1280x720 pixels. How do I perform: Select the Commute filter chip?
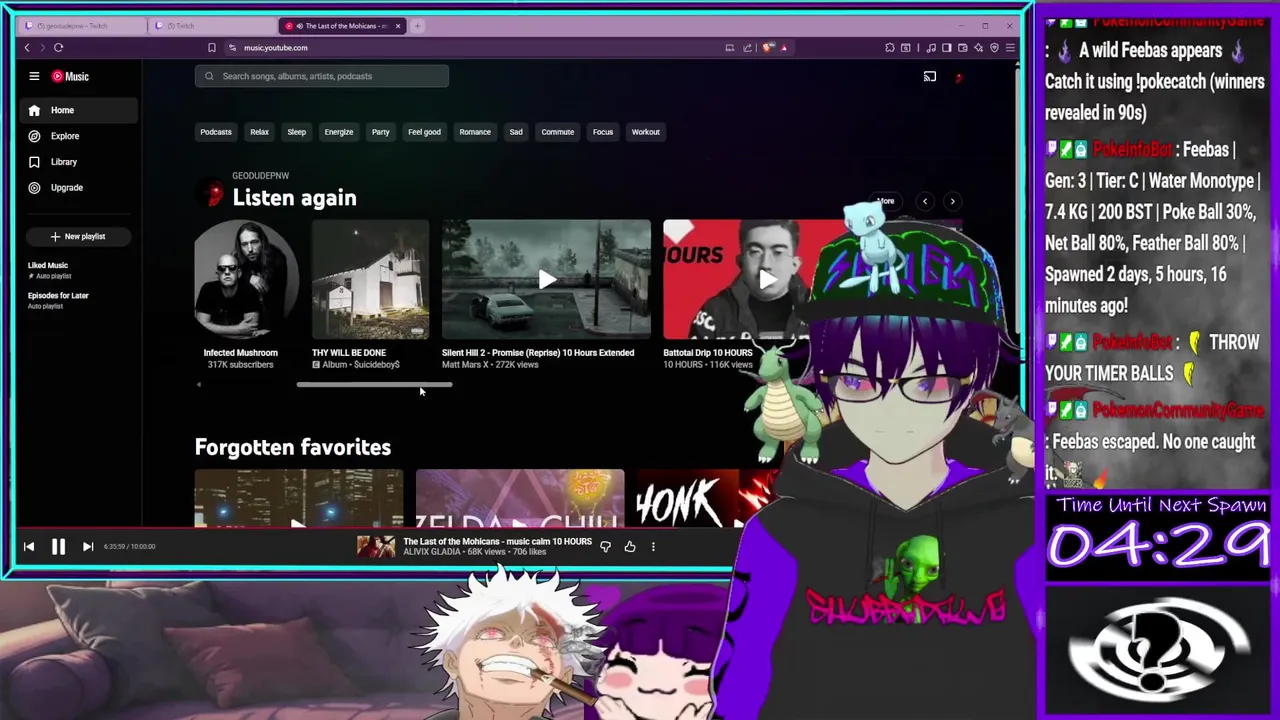tap(558, 132)
